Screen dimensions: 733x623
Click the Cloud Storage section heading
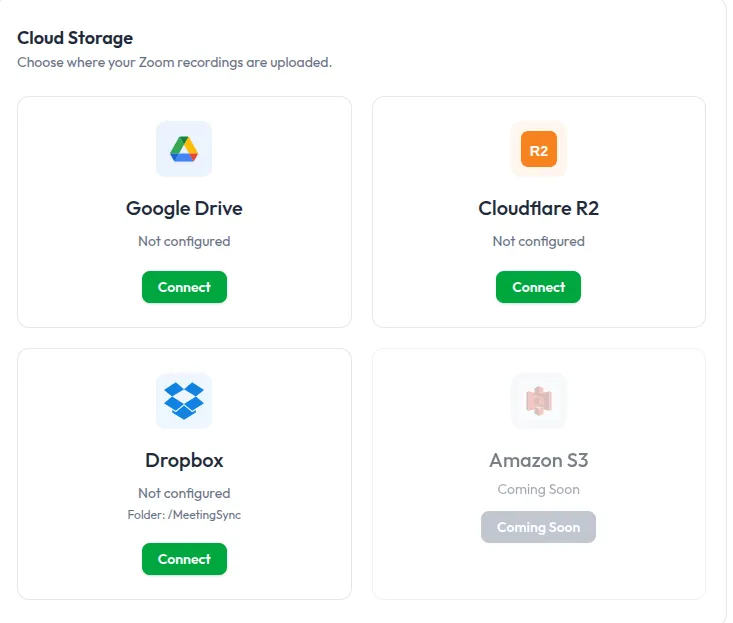(75, 38)
